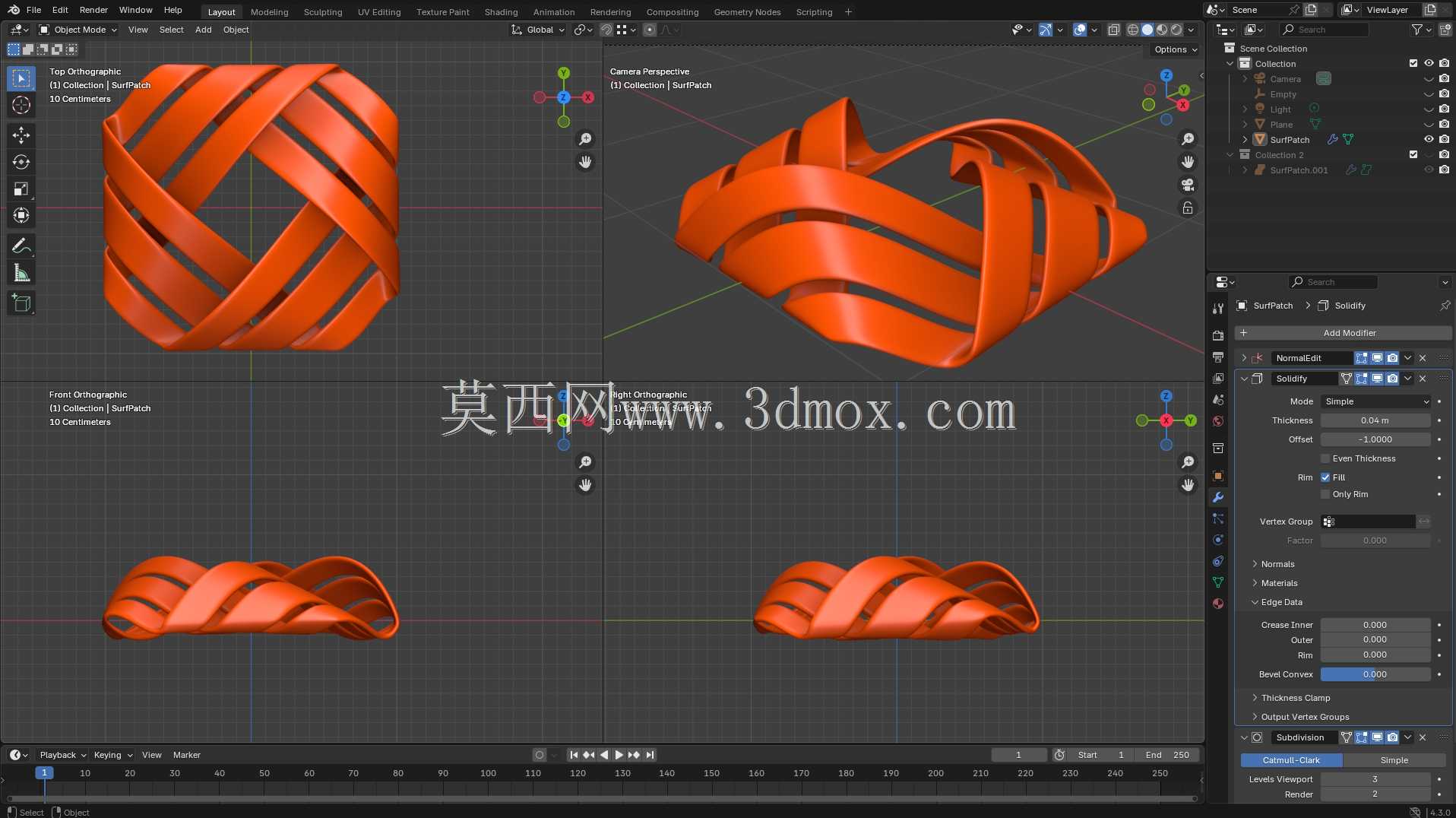Switch to the Sculpting workspace tab
1456x818 pixels.
click(323, 11)
